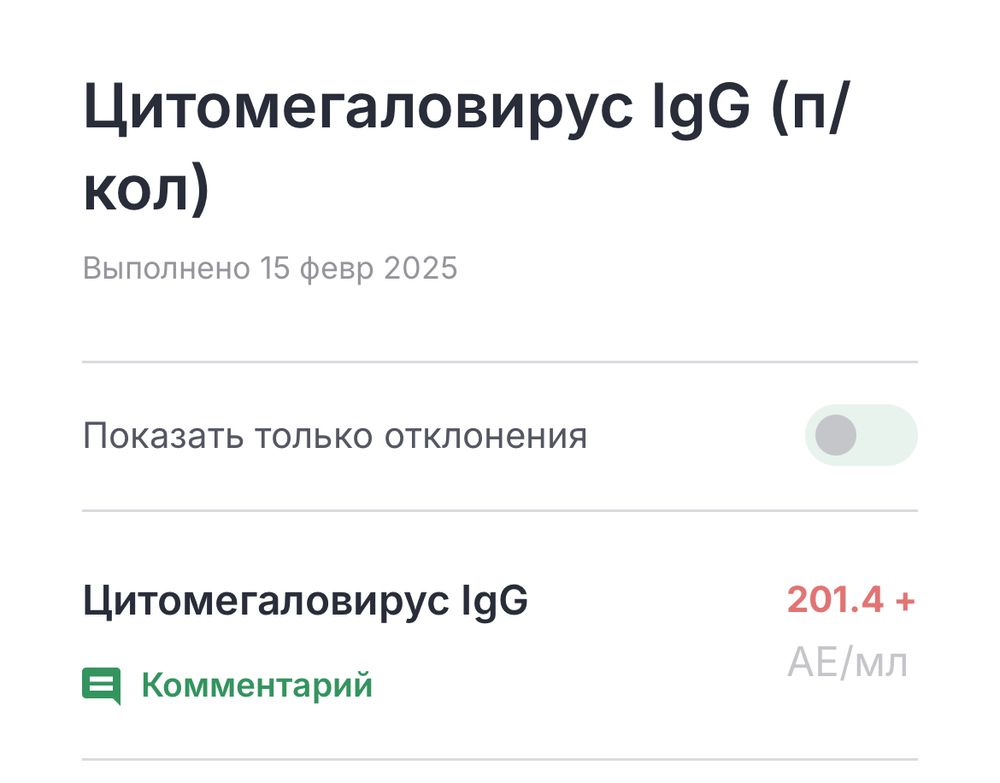Click the red value 201.4 +
This screenshot has width=1000, height=783.
click(850, 600)
